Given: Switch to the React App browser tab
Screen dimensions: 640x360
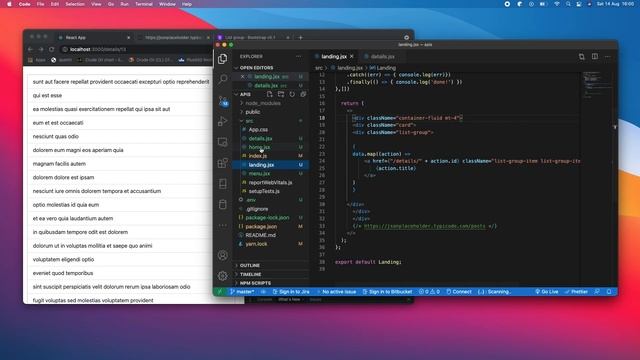Looking at the screenshot, I should (x=94, y=38).
